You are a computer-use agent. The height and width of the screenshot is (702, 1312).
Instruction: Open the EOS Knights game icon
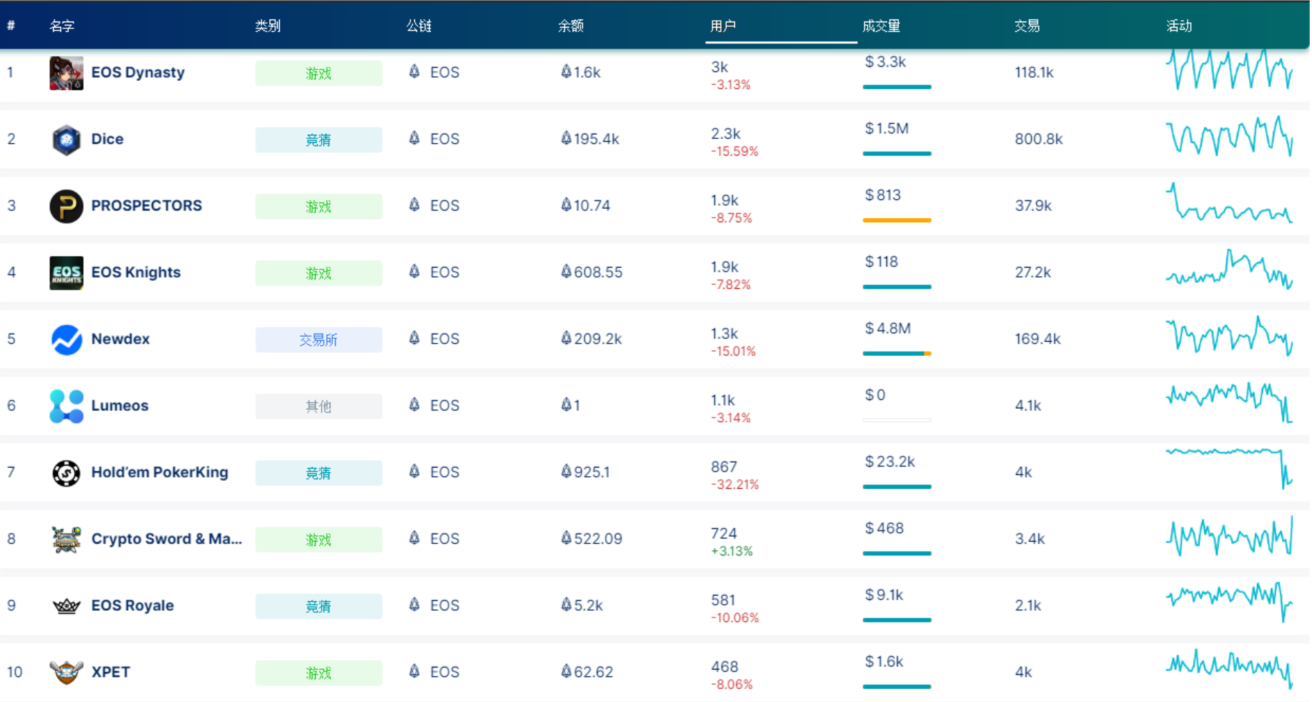(66, 273)
